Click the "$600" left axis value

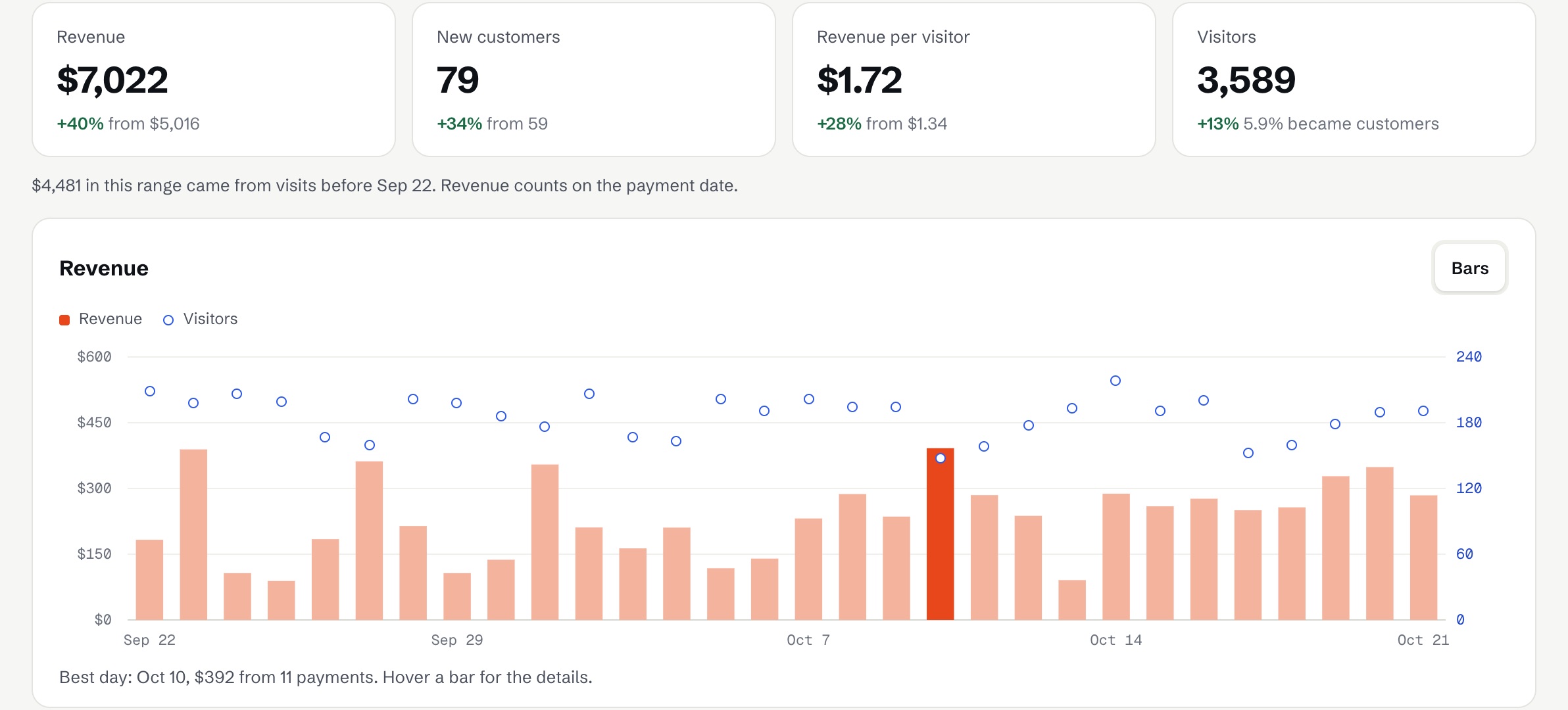click(x=95, y=357)
